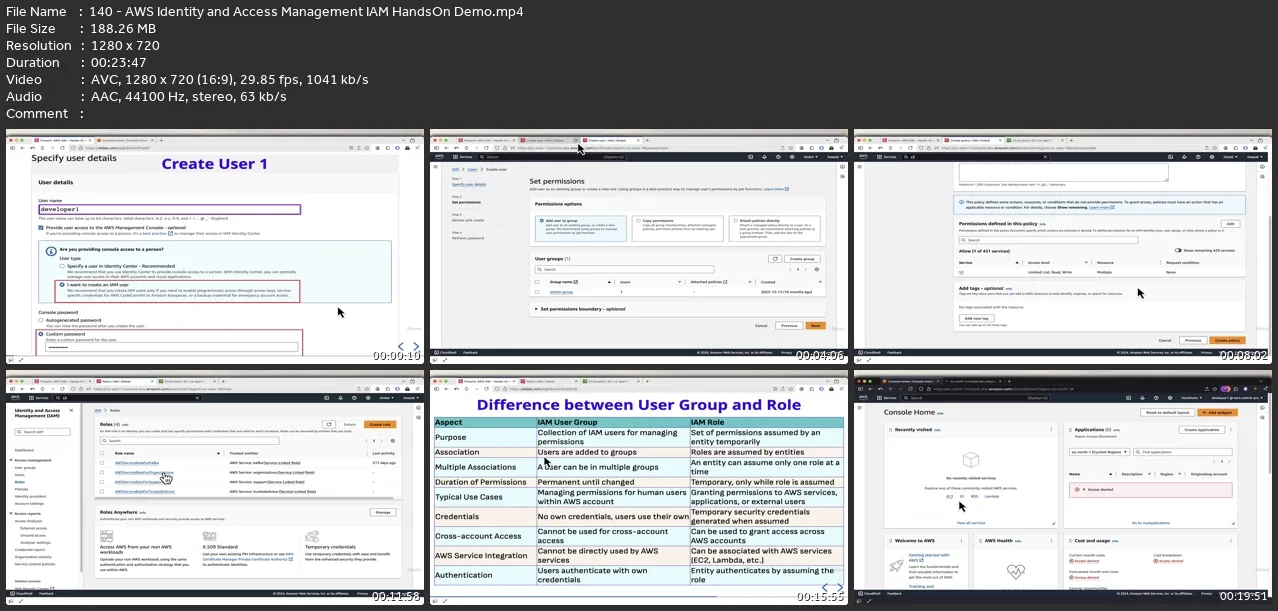The height and width of the screenshot is (611, 1278).
Task: Toggle 'Show remaining 420 services' switch
Action: [1179, 250]
